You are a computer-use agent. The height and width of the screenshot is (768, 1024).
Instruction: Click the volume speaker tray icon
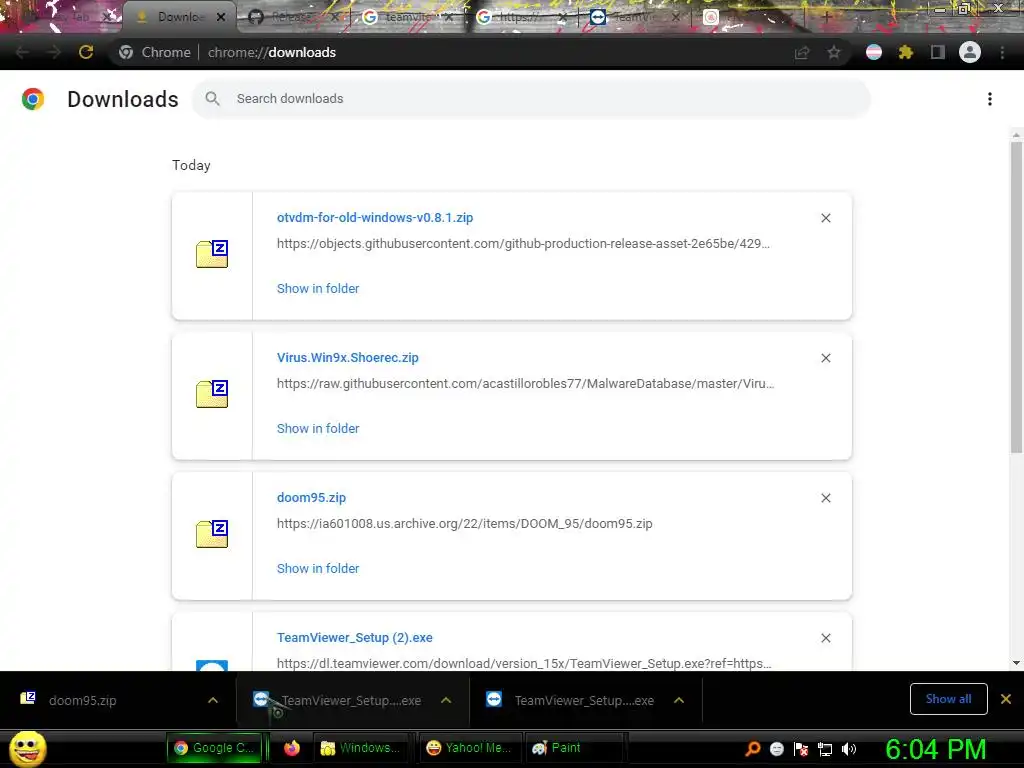[x=849, y=749]
